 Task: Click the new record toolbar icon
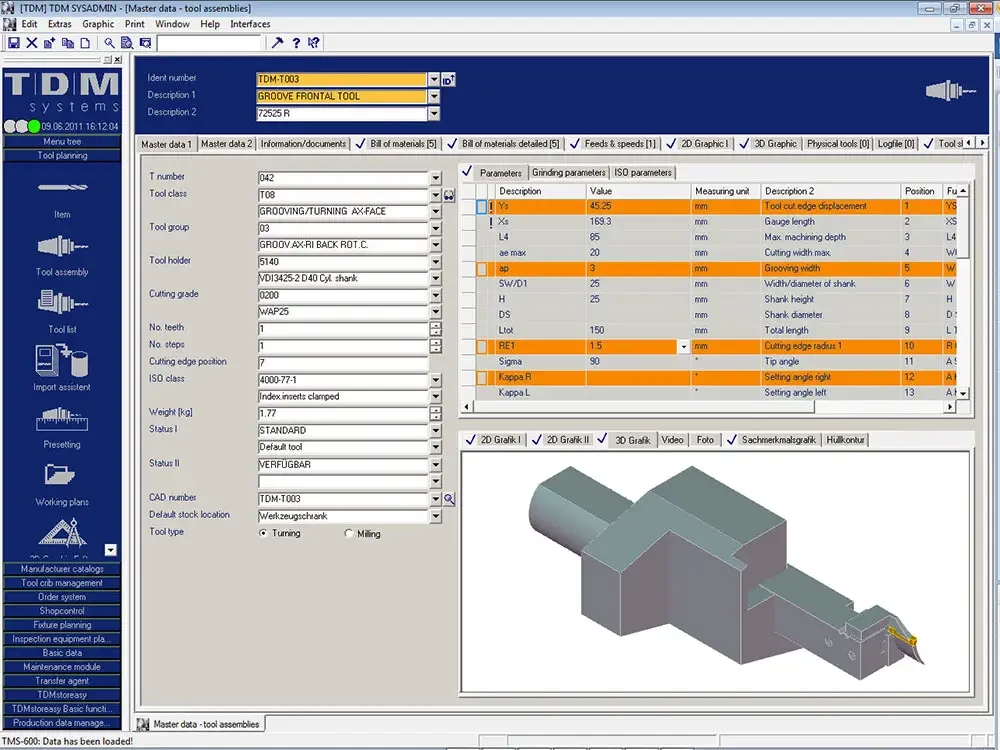tap(50, 43)
